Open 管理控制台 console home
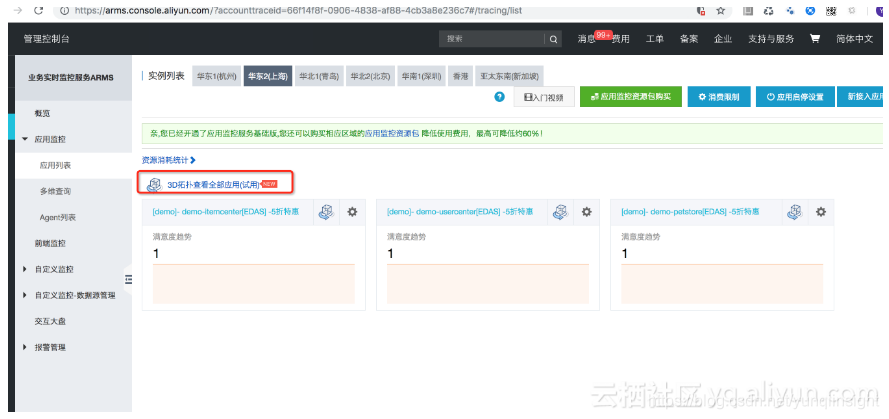Image resolution: width=889 pixels, height=419 pixels. click(46, 39)
